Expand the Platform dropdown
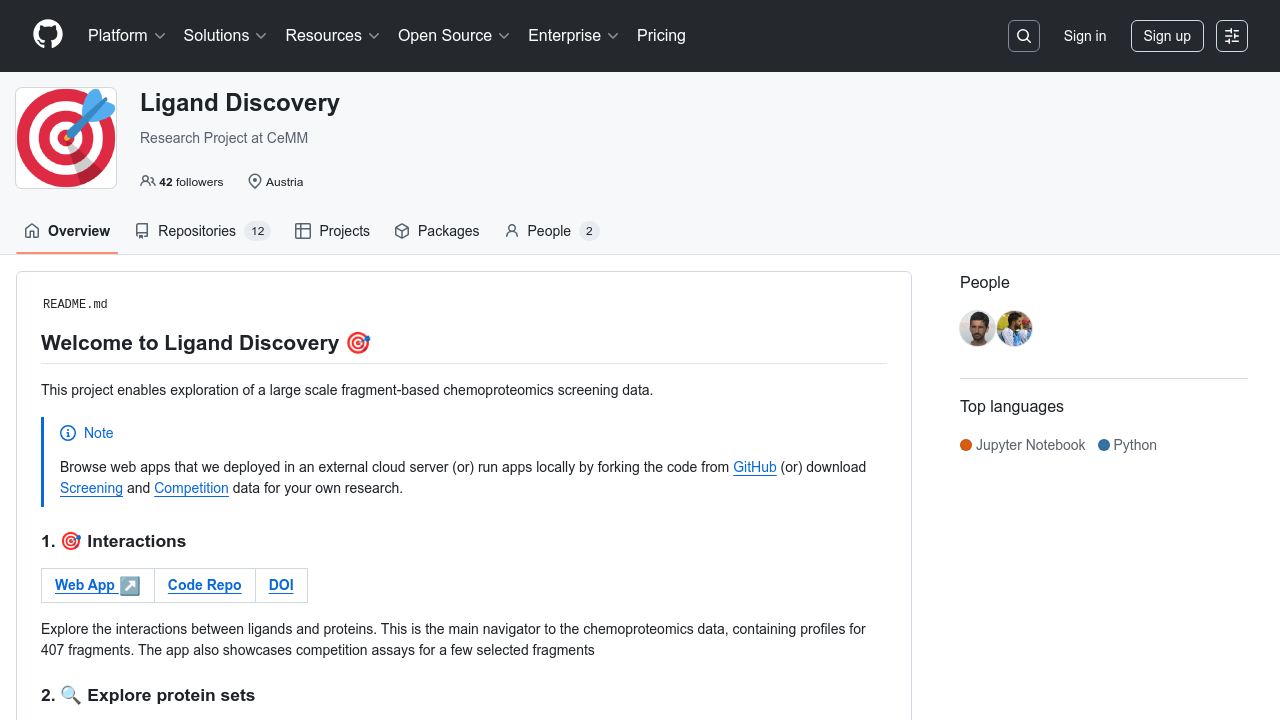The image size is (1280, 720). (x=126, y=36)
